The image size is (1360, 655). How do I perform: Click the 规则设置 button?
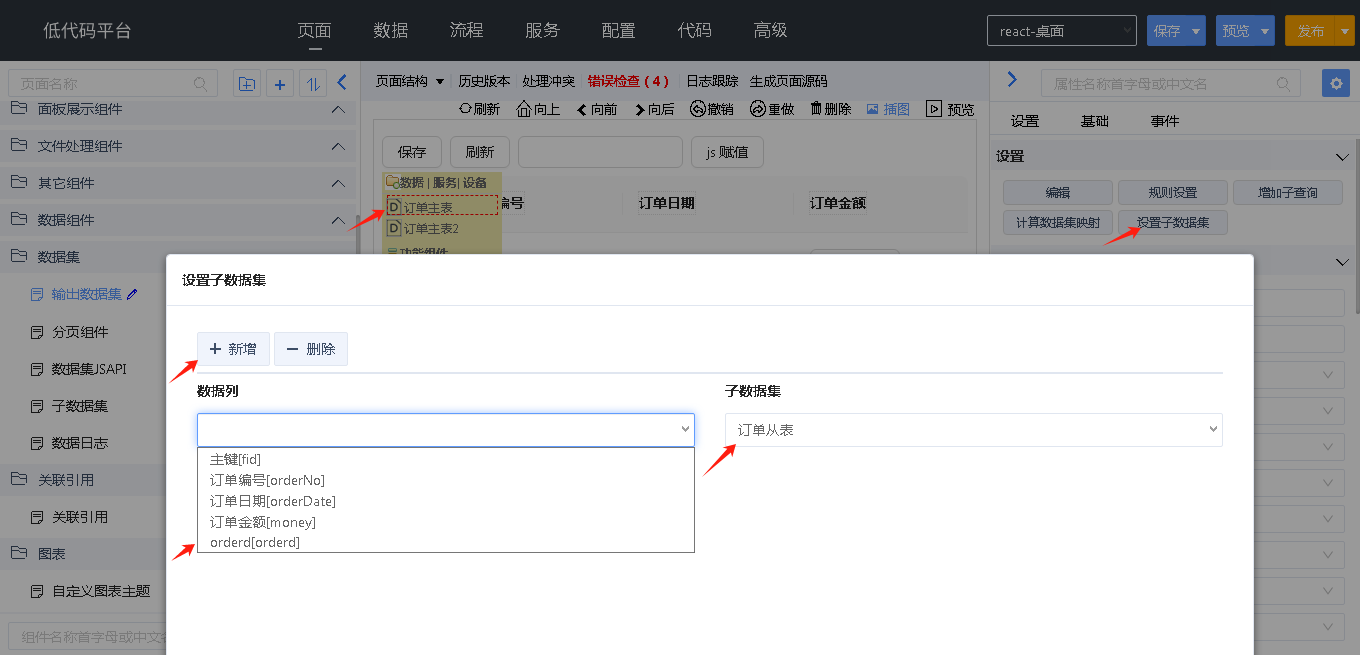(1173, 192)
